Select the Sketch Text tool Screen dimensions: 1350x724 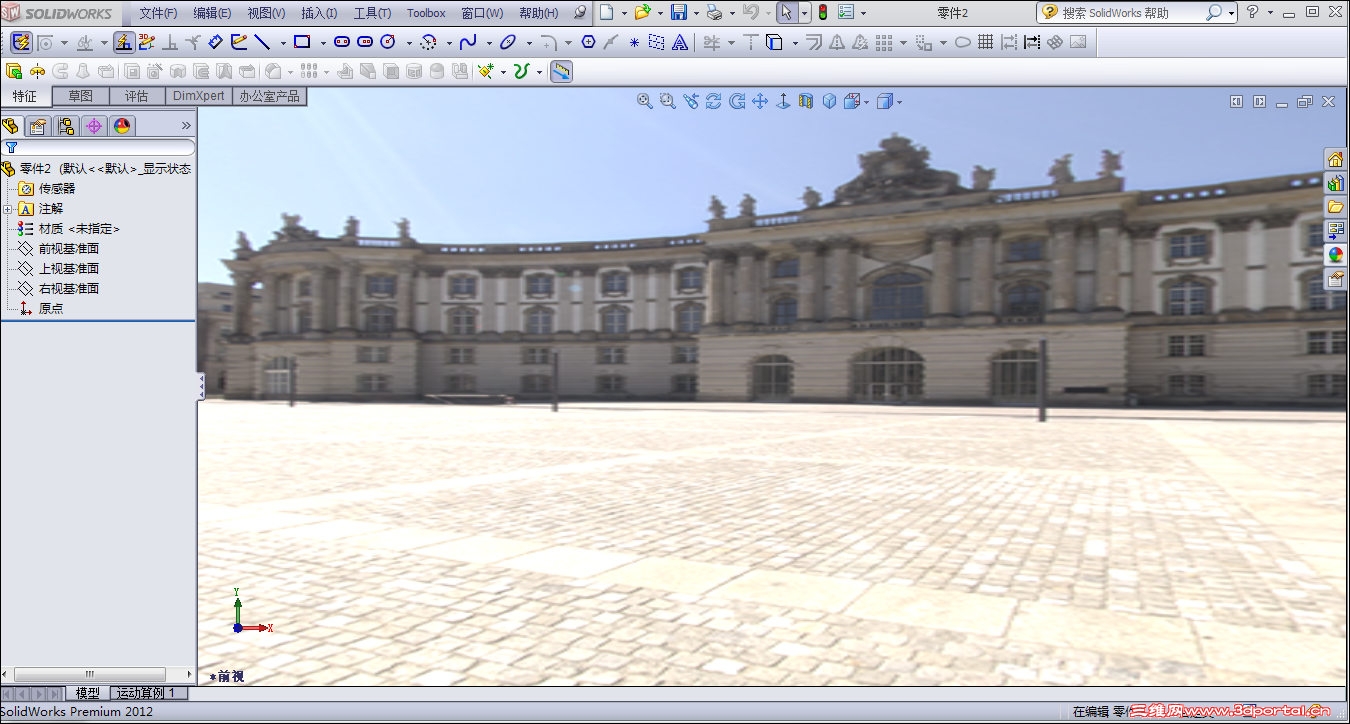(680, 42)
